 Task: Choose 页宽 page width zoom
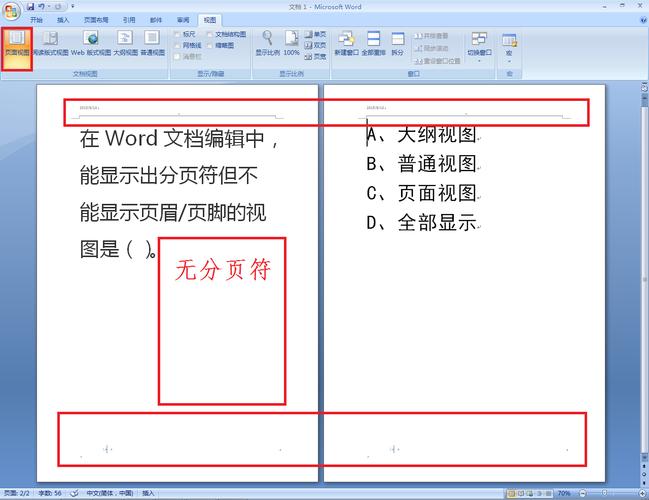[315, 57]
